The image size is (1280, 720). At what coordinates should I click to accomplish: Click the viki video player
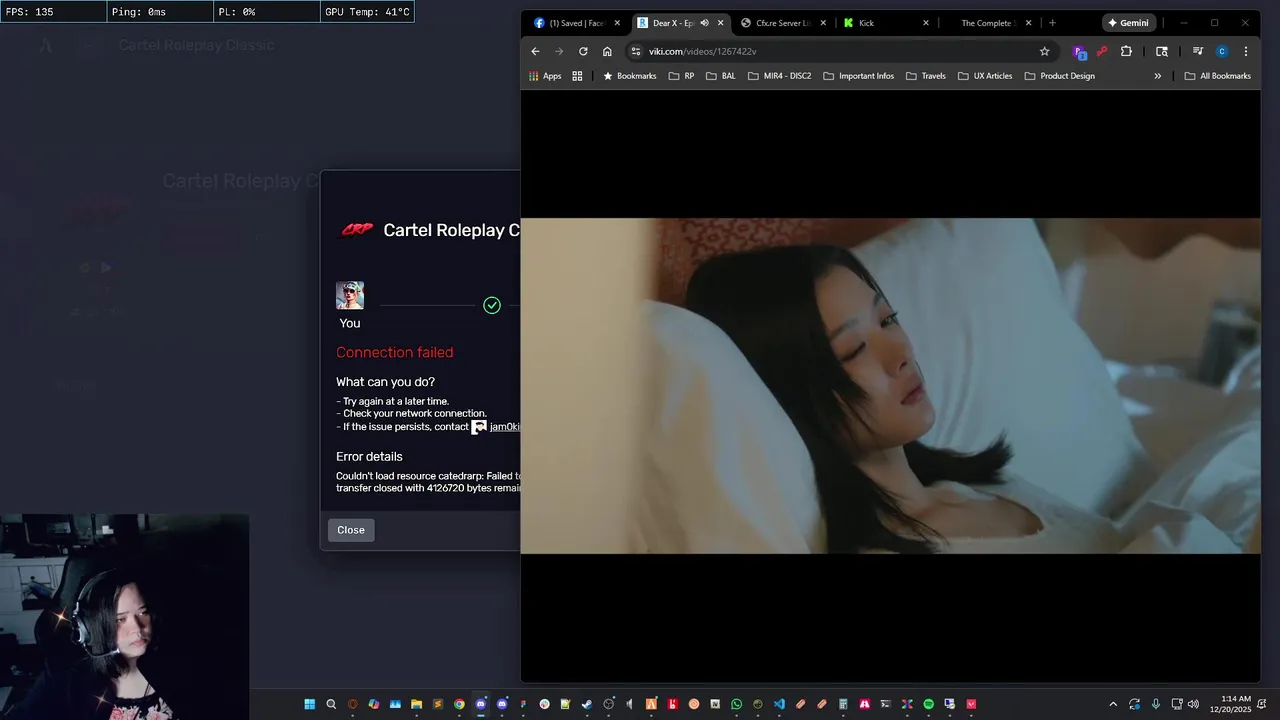click(890, 386)
